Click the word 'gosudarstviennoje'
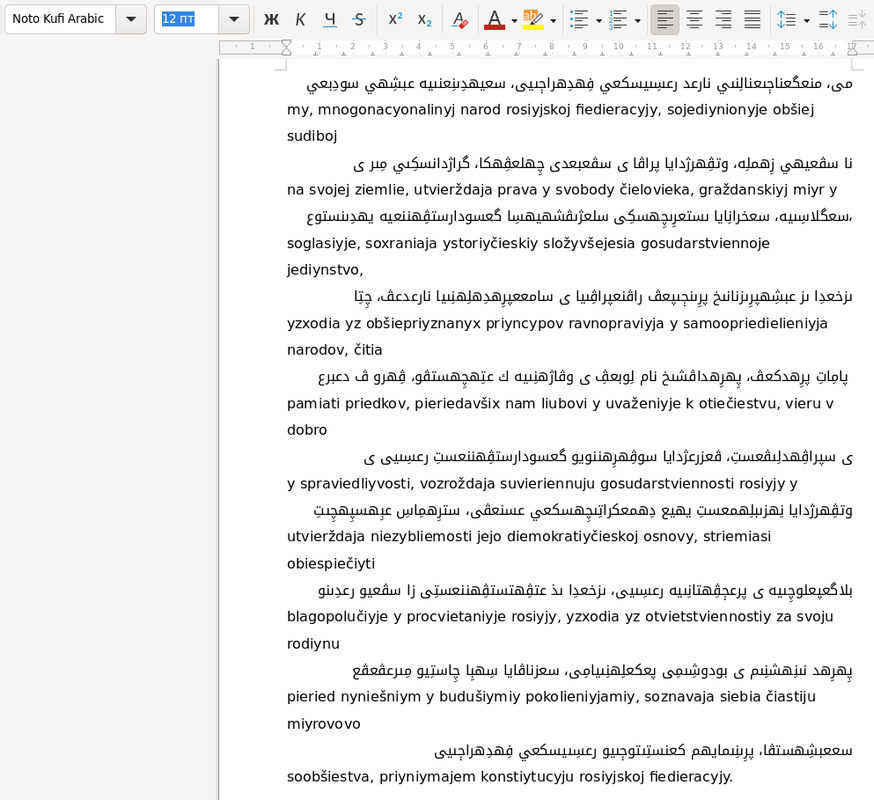Screen dimensions: 874x800 [x=705, y=244]
